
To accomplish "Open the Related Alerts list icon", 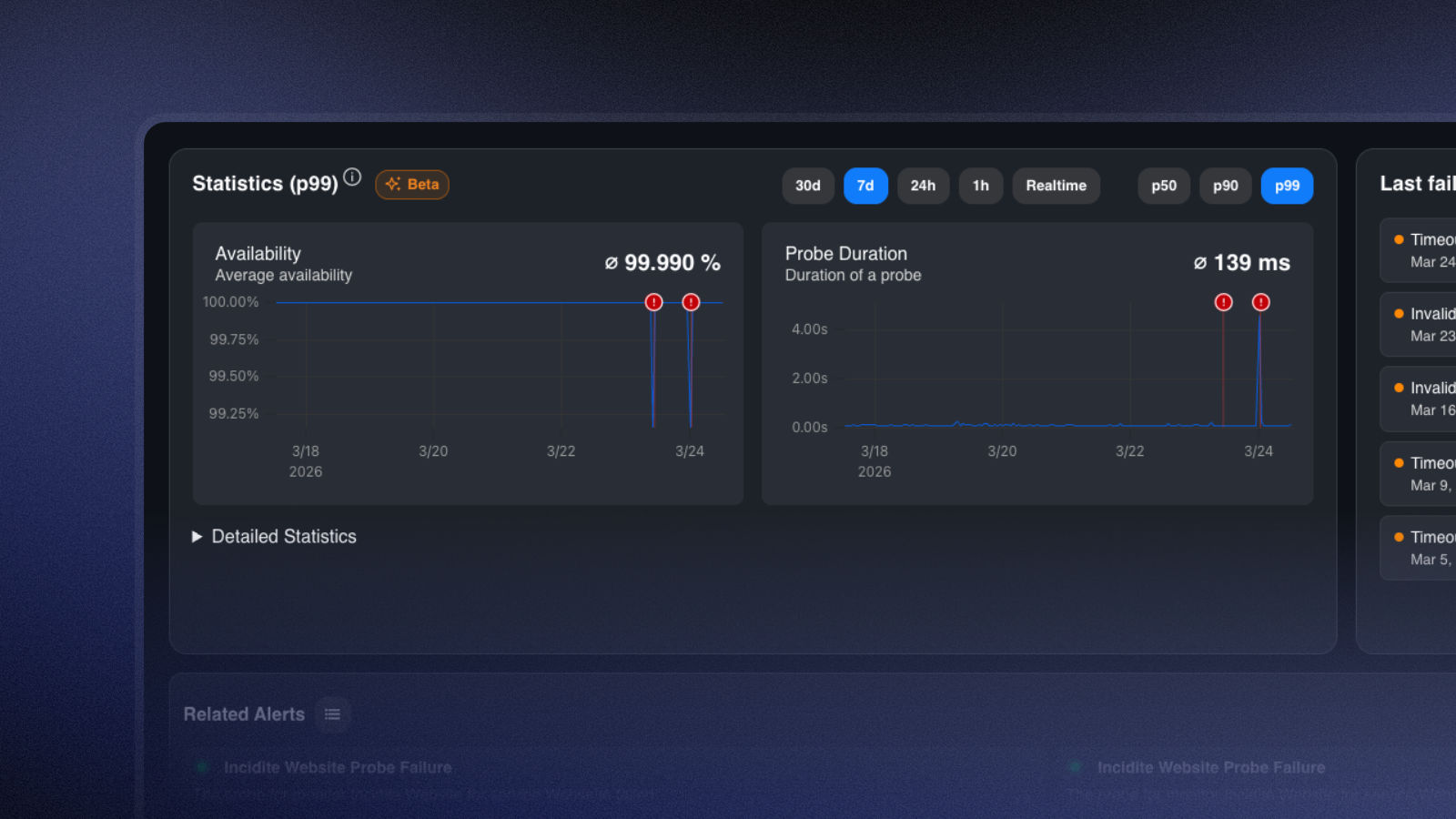I will (x=332, y=714).
